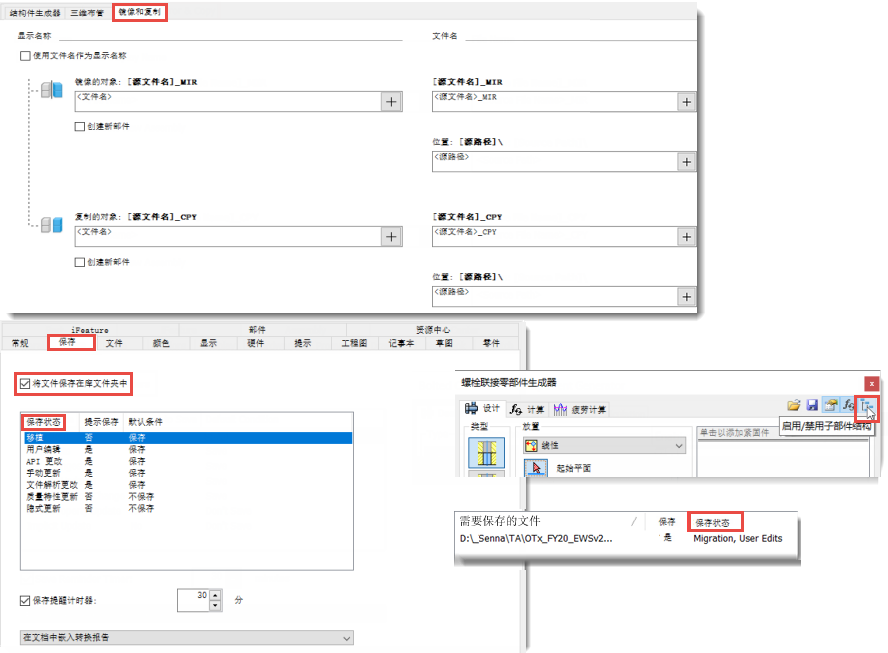This screenshot has height=653, width=888.
Task: Close the 螺栓联接零部件生成器 dialog
Action: (872, 383)
